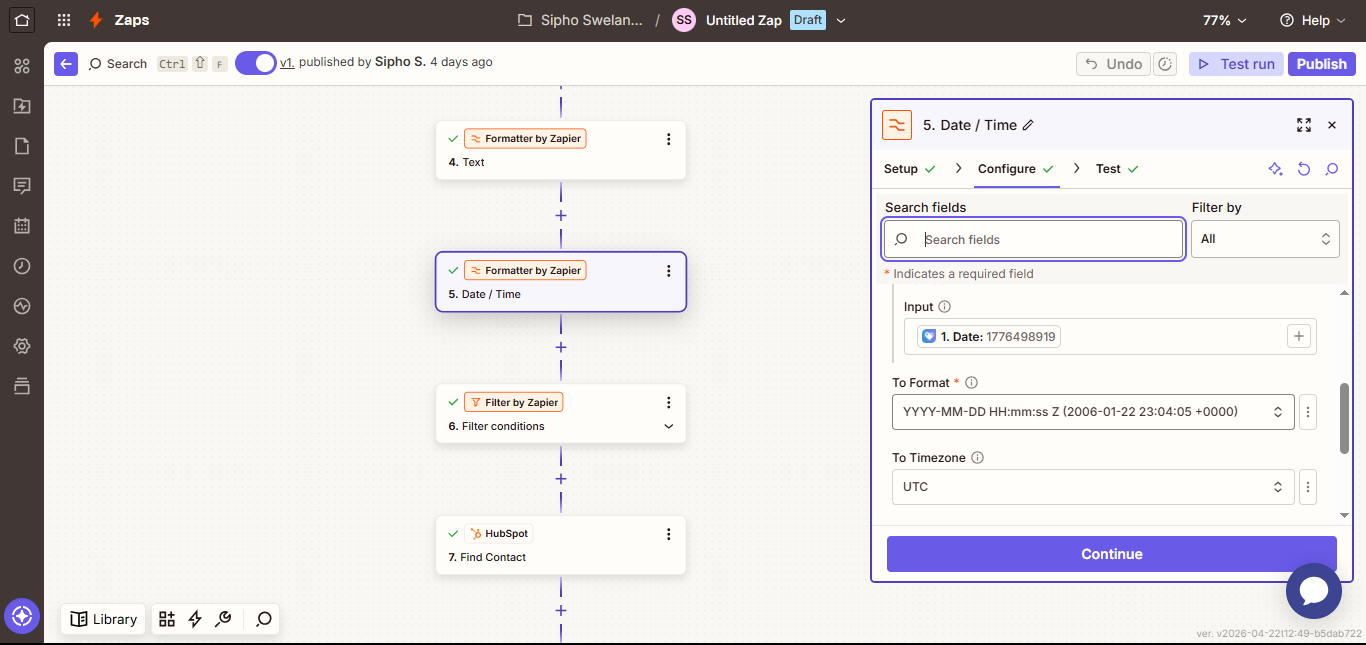
Task: Open menu for step 5 Date / Time
Action: tap(669, 271)
